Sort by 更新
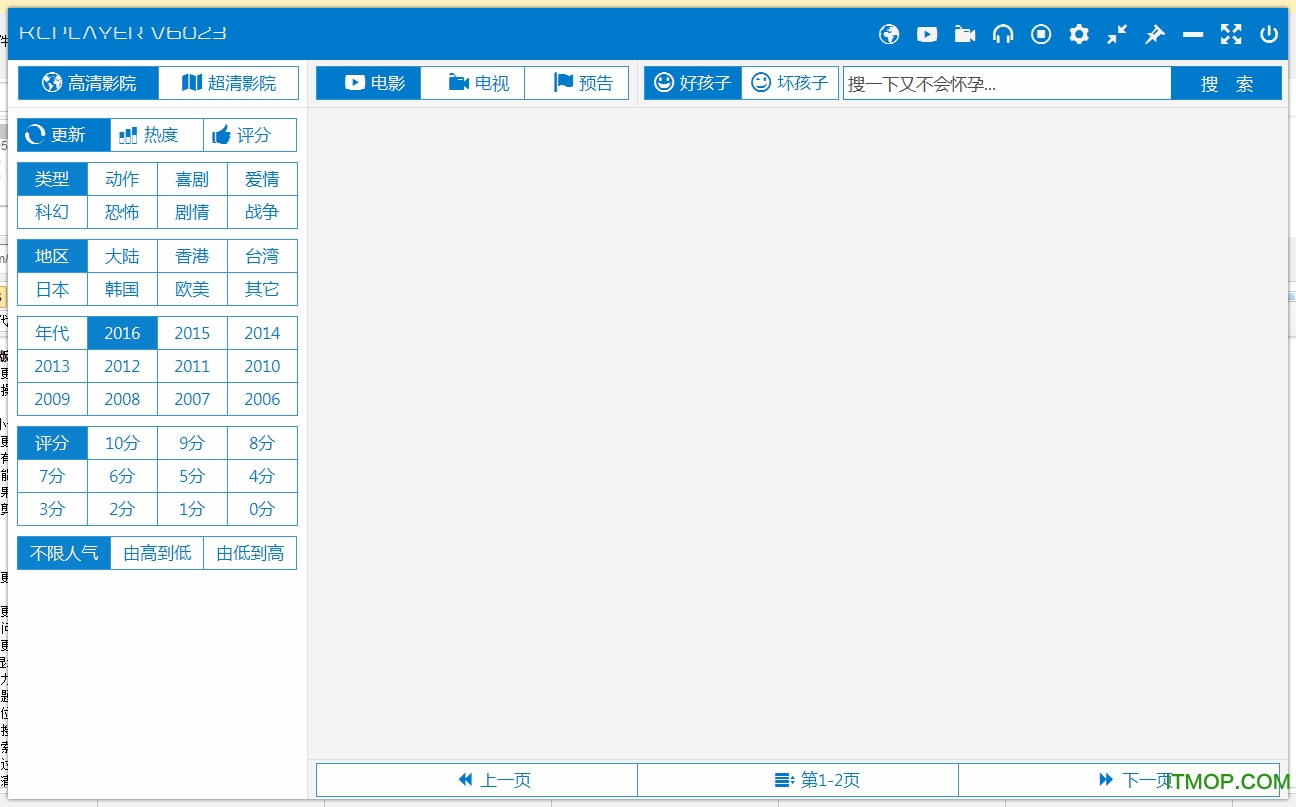 point(64,135)
